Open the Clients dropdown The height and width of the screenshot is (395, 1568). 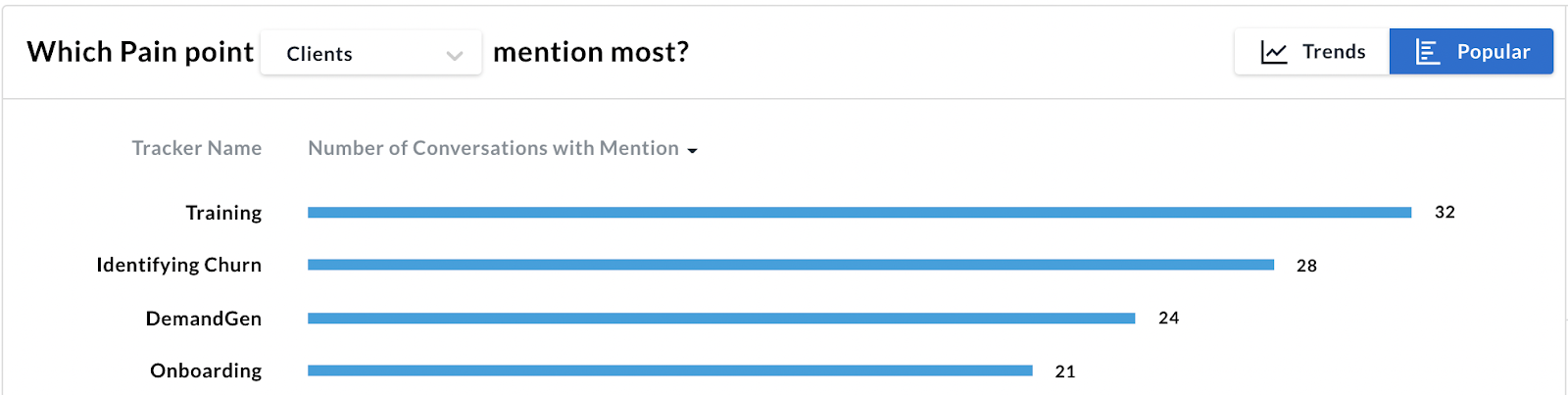pos(370,53)
